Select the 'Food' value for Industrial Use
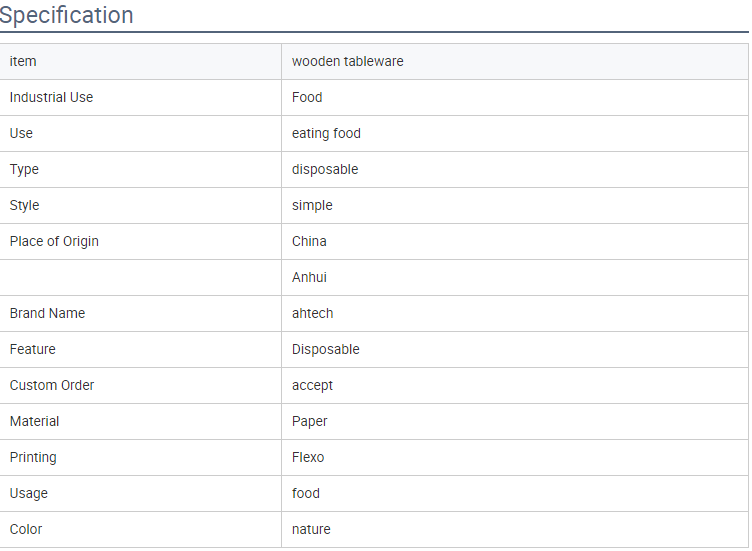 pyautogui.click(x=307, y=97)
